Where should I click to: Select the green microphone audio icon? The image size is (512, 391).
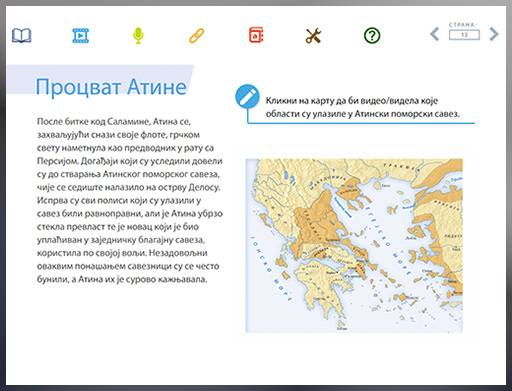point(138,35)
